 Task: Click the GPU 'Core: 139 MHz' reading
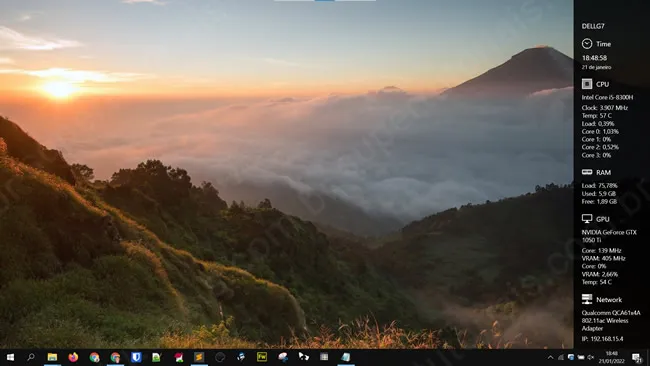click(x=601, y=250)
